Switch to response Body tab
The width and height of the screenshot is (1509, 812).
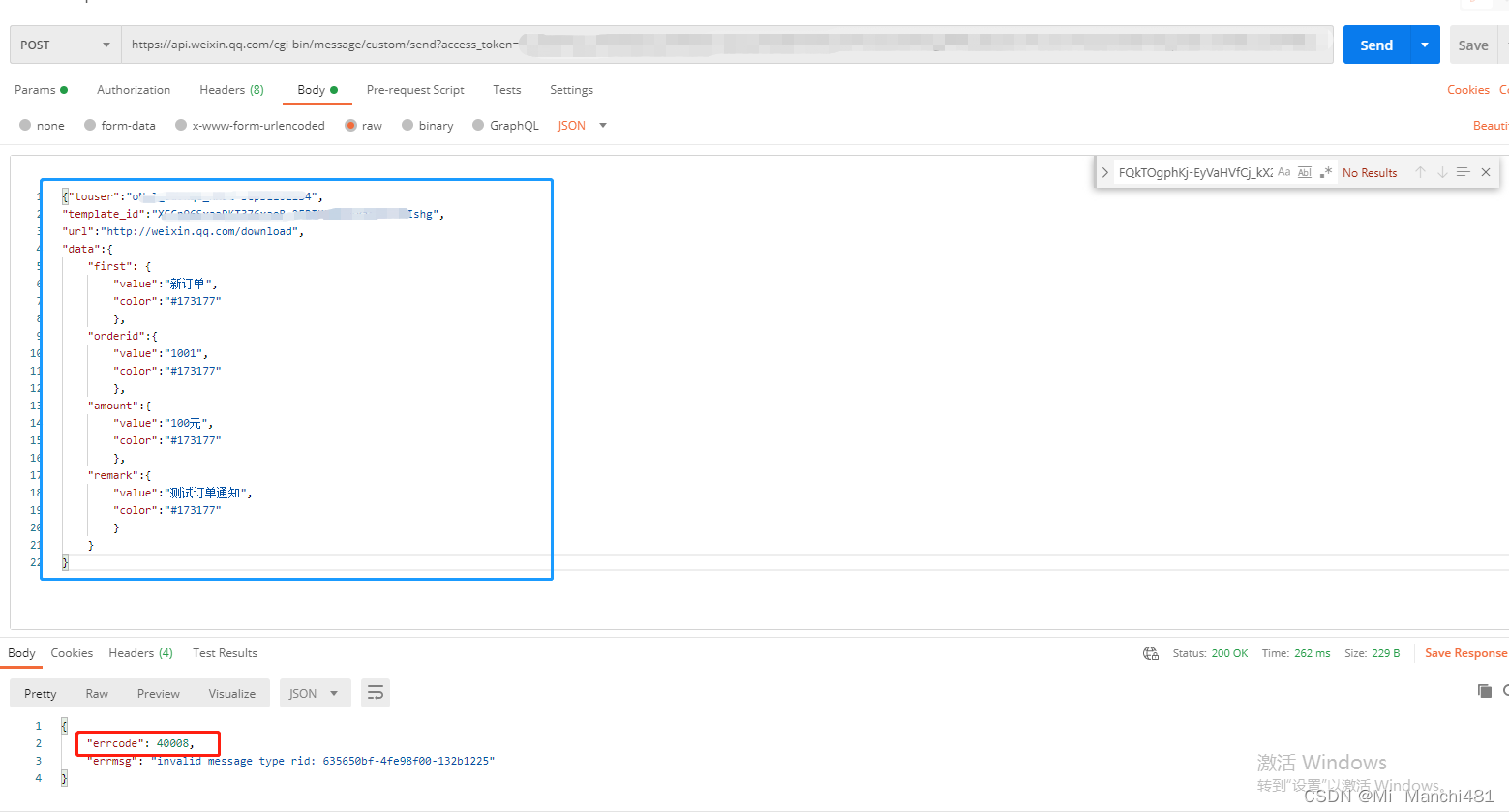(21, 653)
